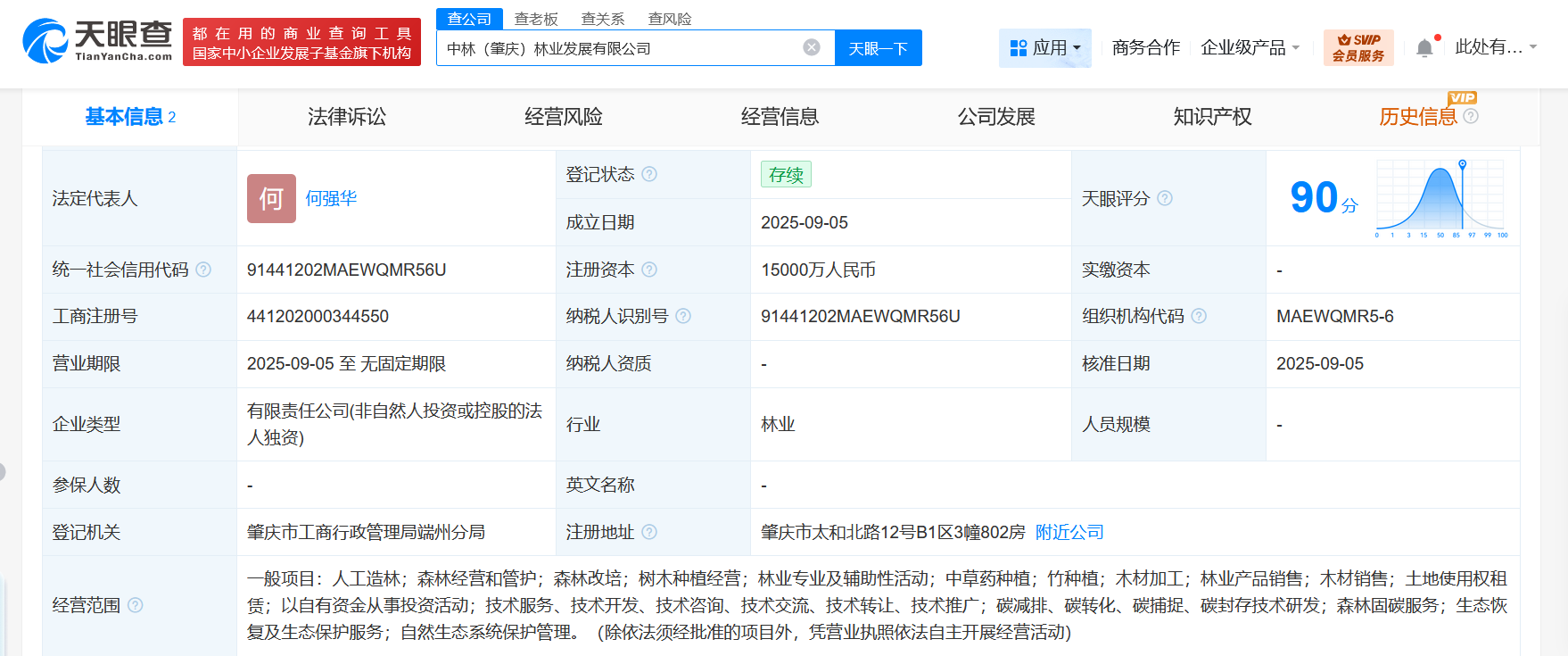The width and height of the screenshot is (1568, 656).
Task: Click help icon beside 纳税人识别号
Action: coord(683,316)
